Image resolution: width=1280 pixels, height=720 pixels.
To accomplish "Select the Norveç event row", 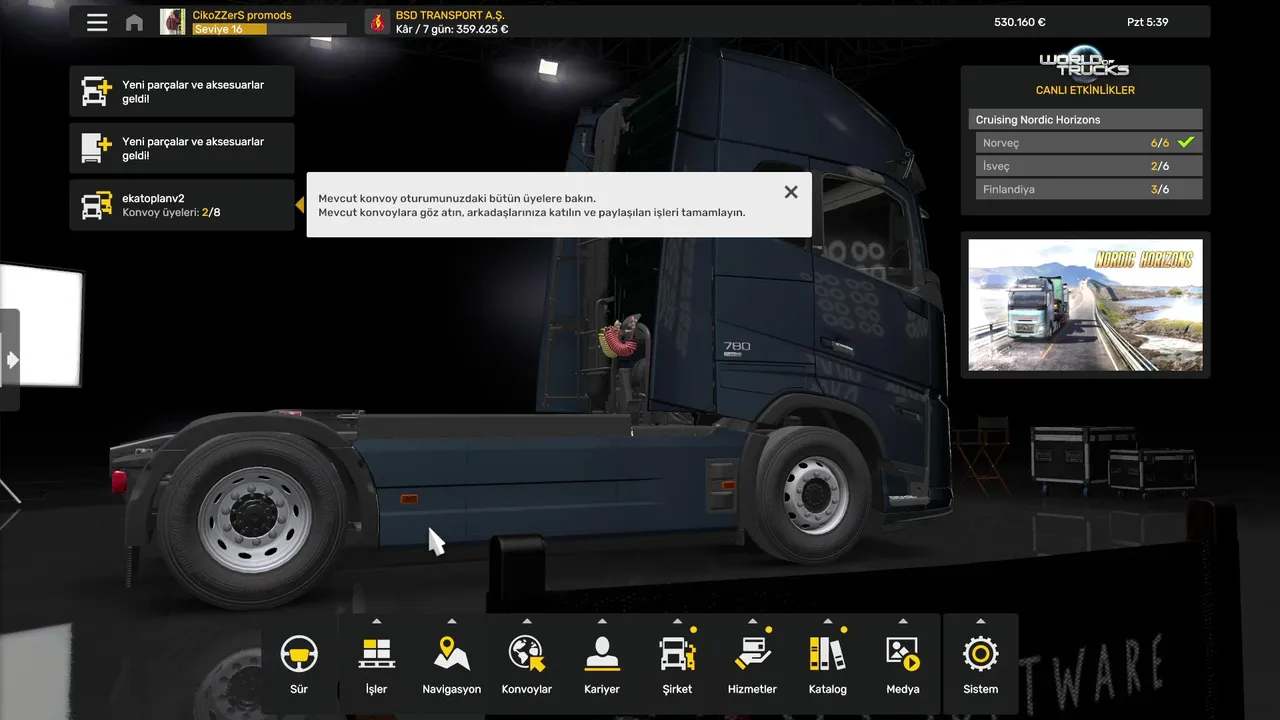I will pyautogui.click(x=1089, y=143).
